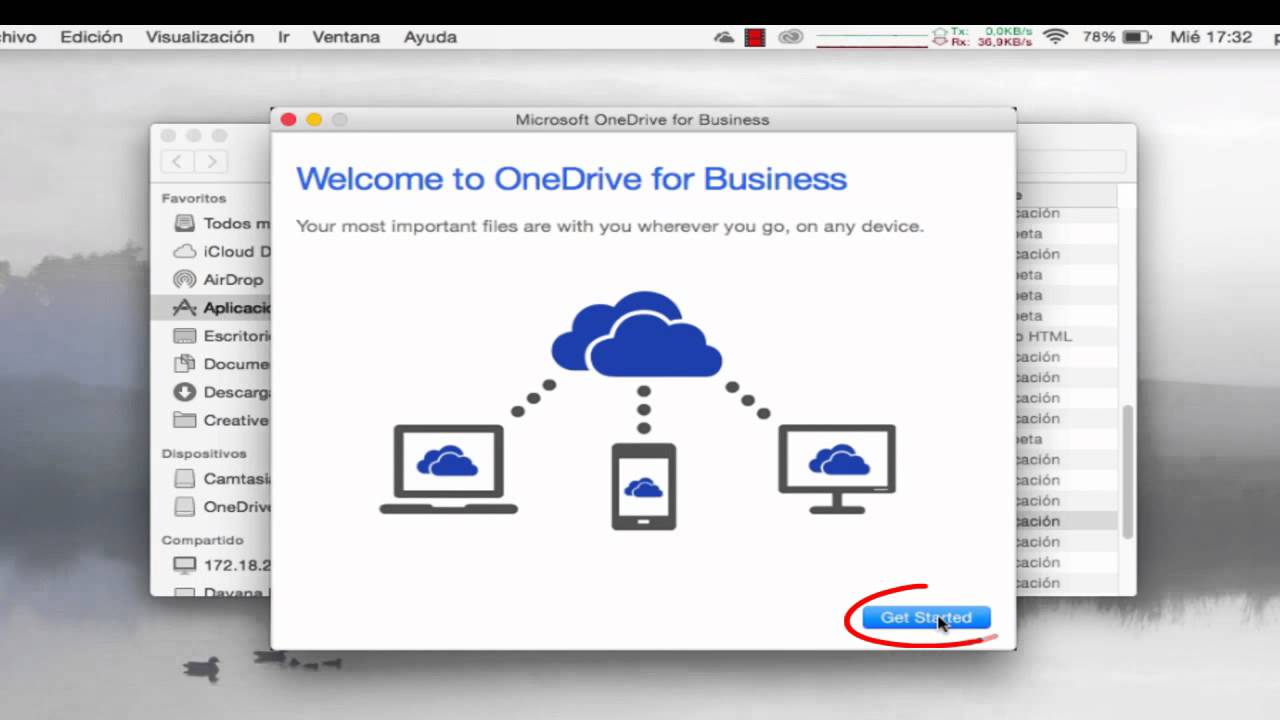Open the Ventana menu

click(346, 37)
